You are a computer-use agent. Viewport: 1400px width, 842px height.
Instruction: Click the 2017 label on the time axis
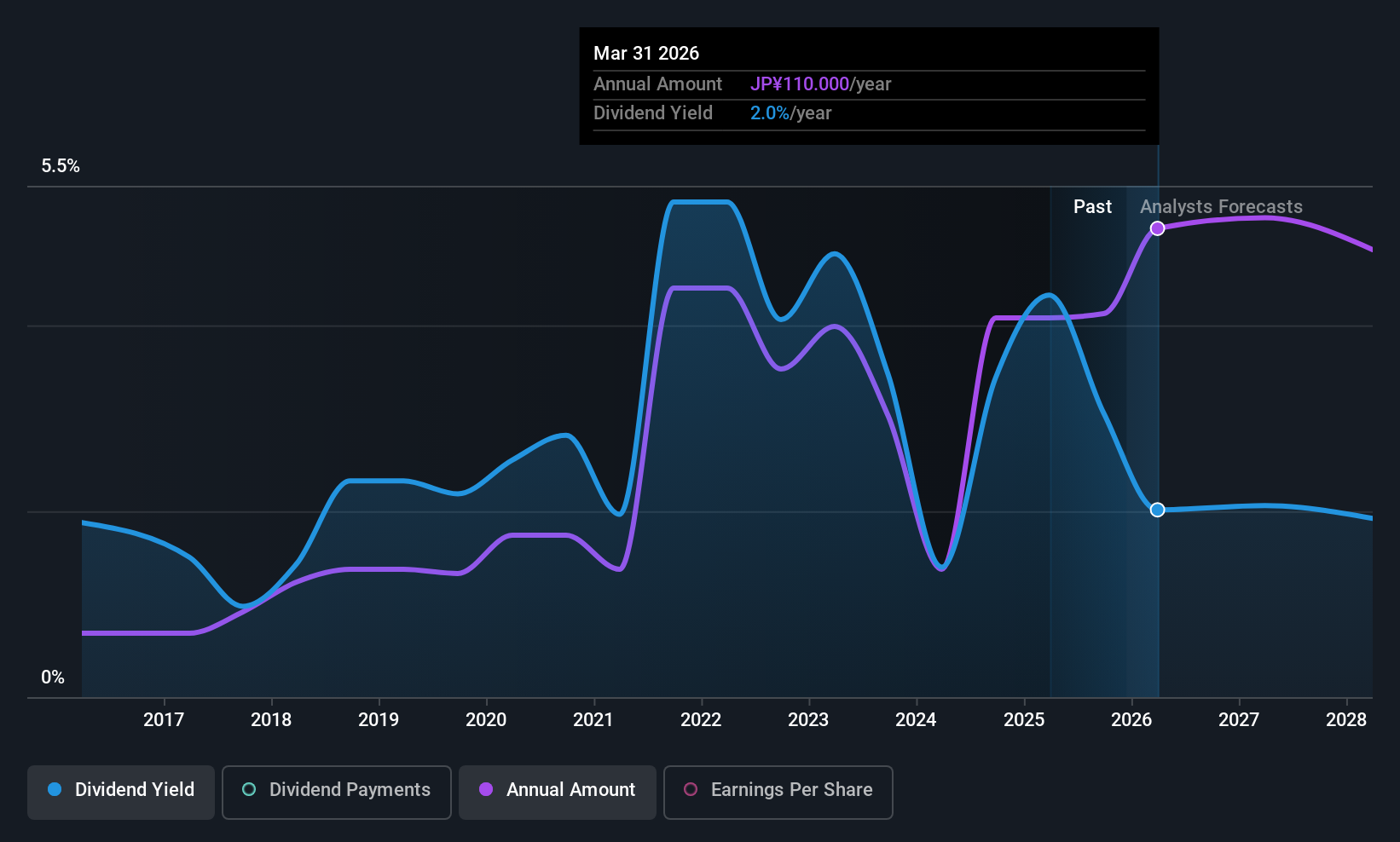164,720
